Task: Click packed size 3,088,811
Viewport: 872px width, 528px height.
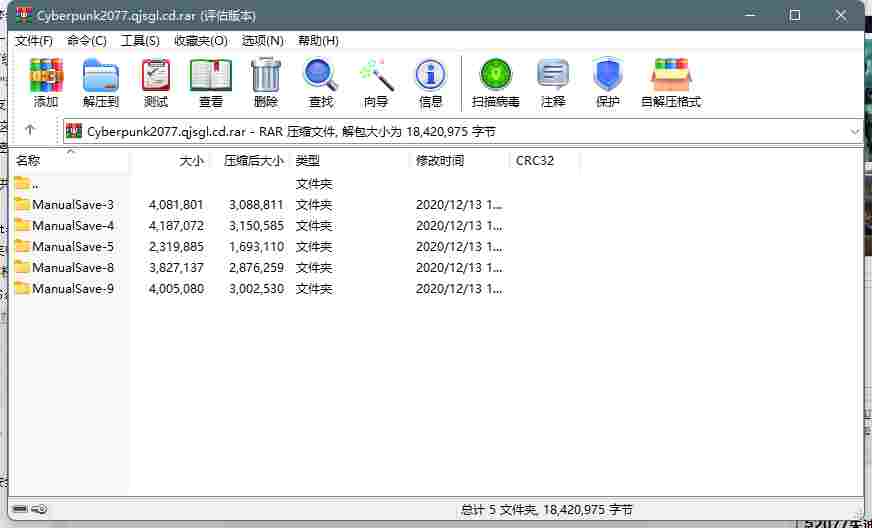Action: 256,205
